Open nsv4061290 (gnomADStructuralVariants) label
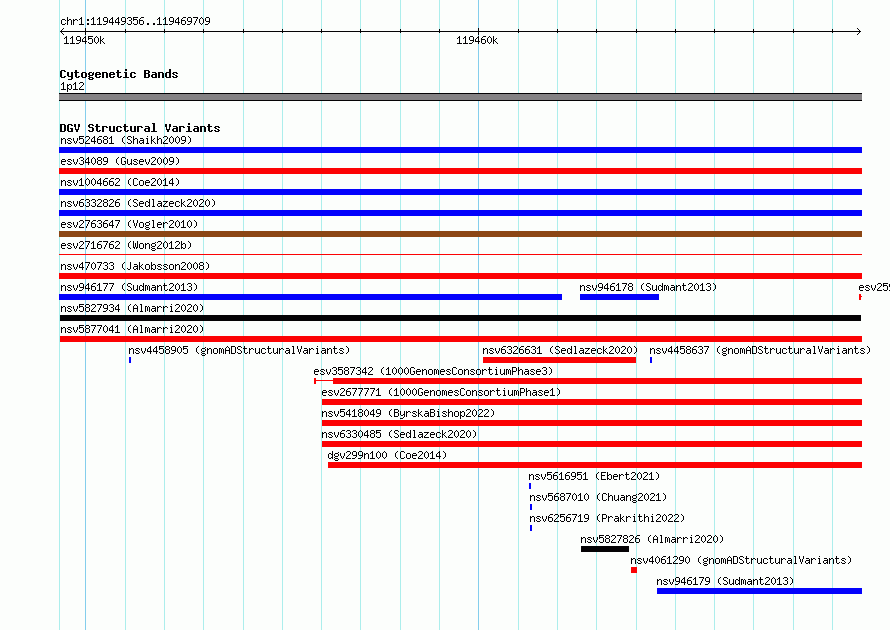 coord(741,560)
